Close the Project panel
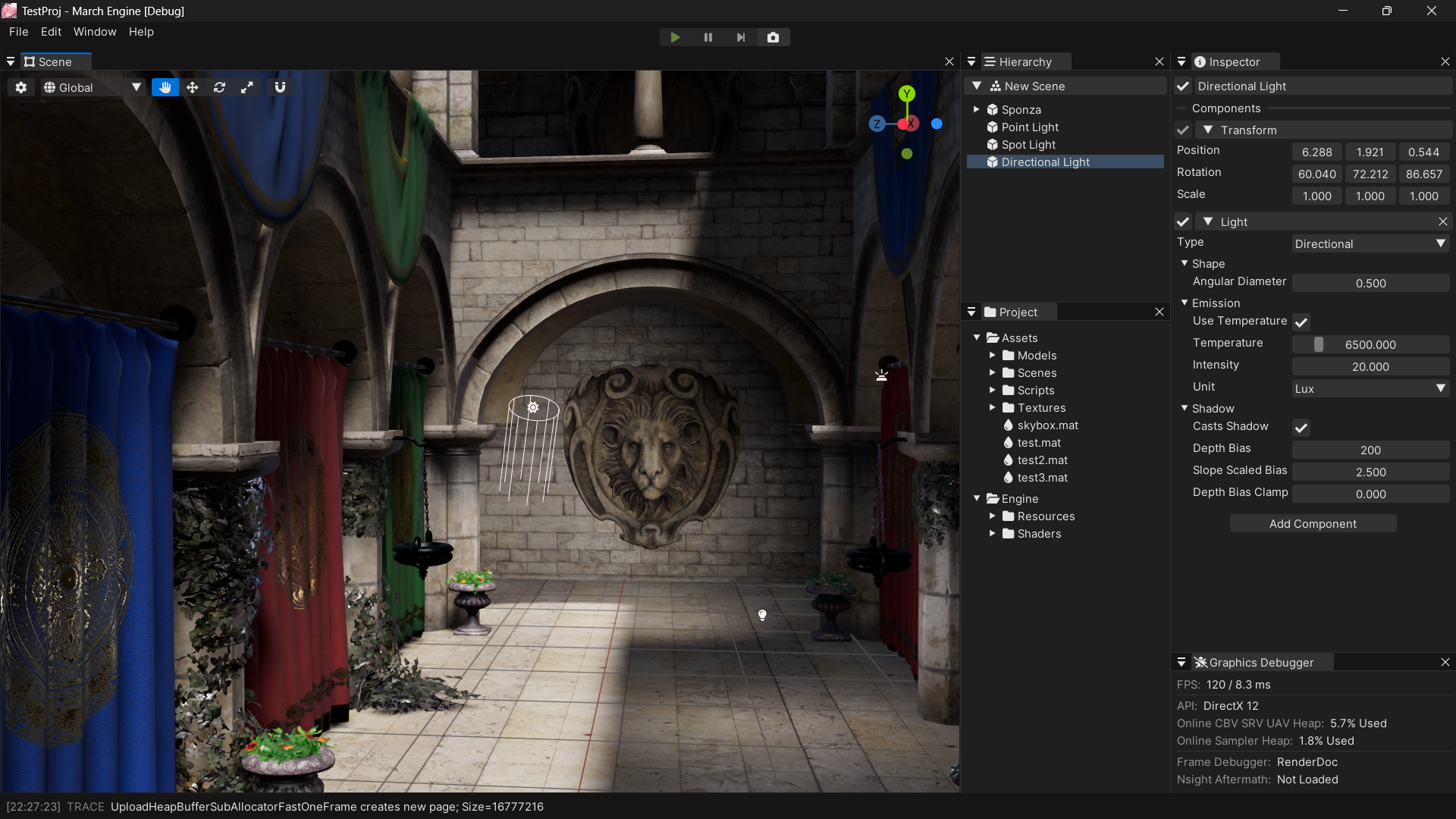 click(x=1159, y=312)
